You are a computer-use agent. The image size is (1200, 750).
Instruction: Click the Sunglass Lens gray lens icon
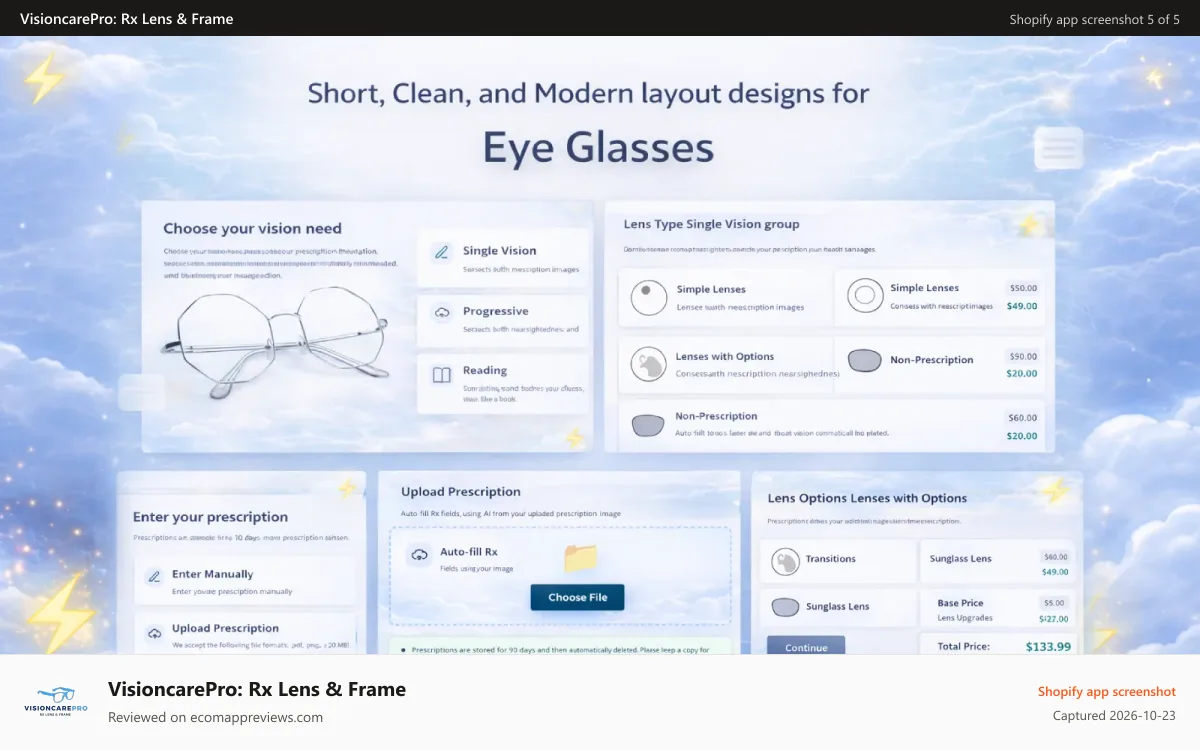coord(786,607)
